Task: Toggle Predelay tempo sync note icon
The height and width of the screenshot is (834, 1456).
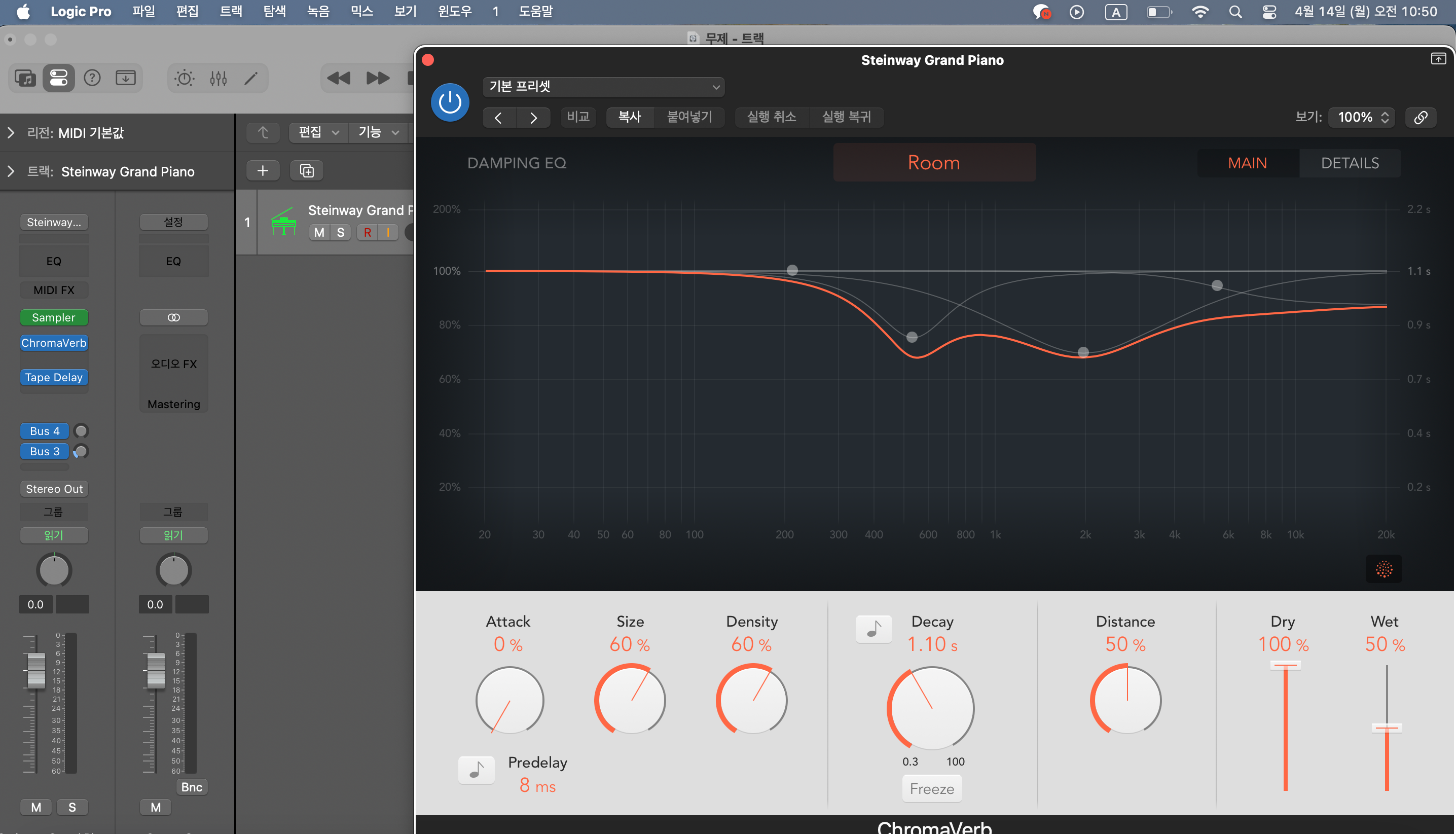Action: tap(476, 770)
